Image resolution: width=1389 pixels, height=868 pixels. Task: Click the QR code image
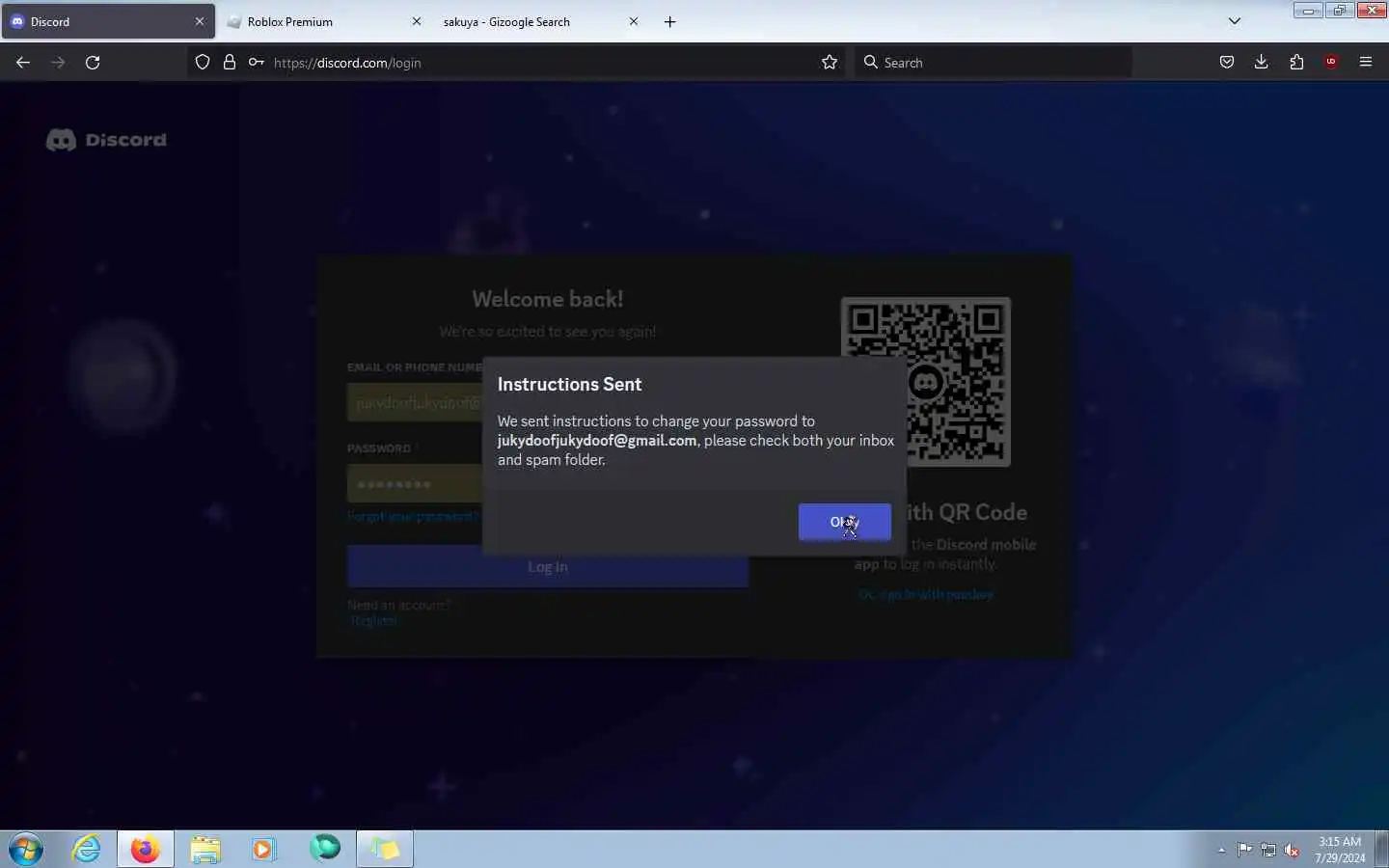(x=926, y=382)
